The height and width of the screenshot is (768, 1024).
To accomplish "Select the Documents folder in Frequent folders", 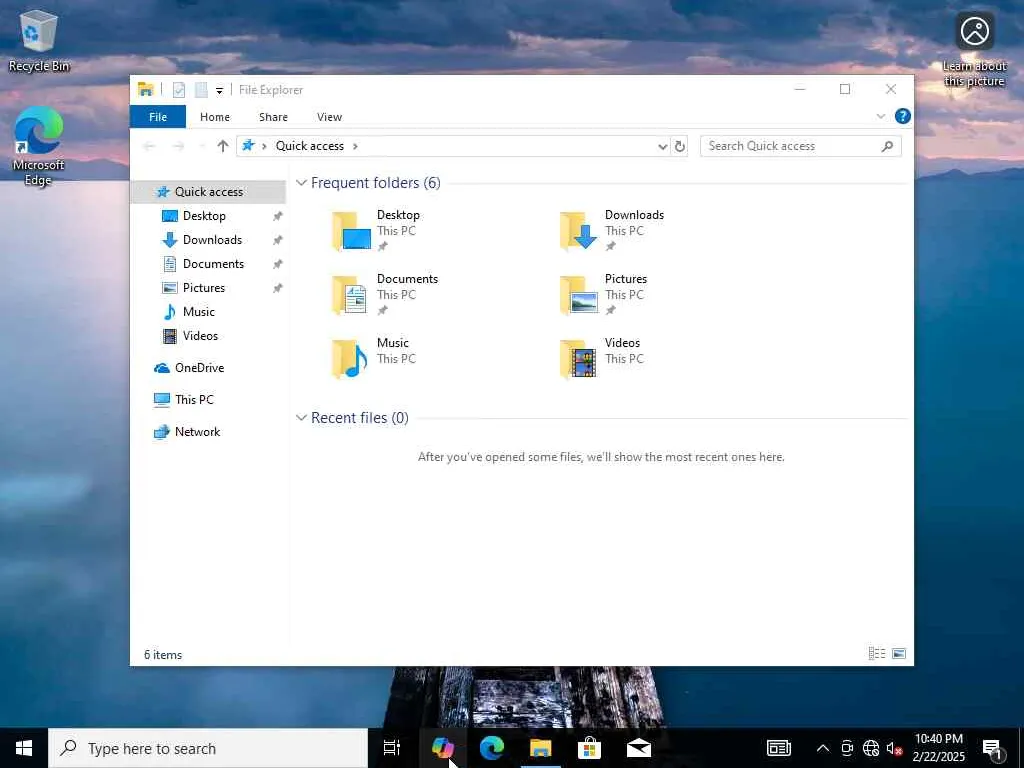I will pyautogui.click(x=384, y=295).
